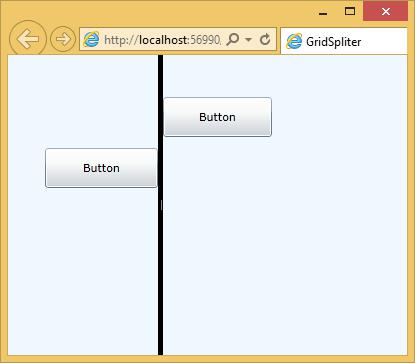Go back with the browser back arrow
This screenshot has width=415, height=363.
click(28, 39)
